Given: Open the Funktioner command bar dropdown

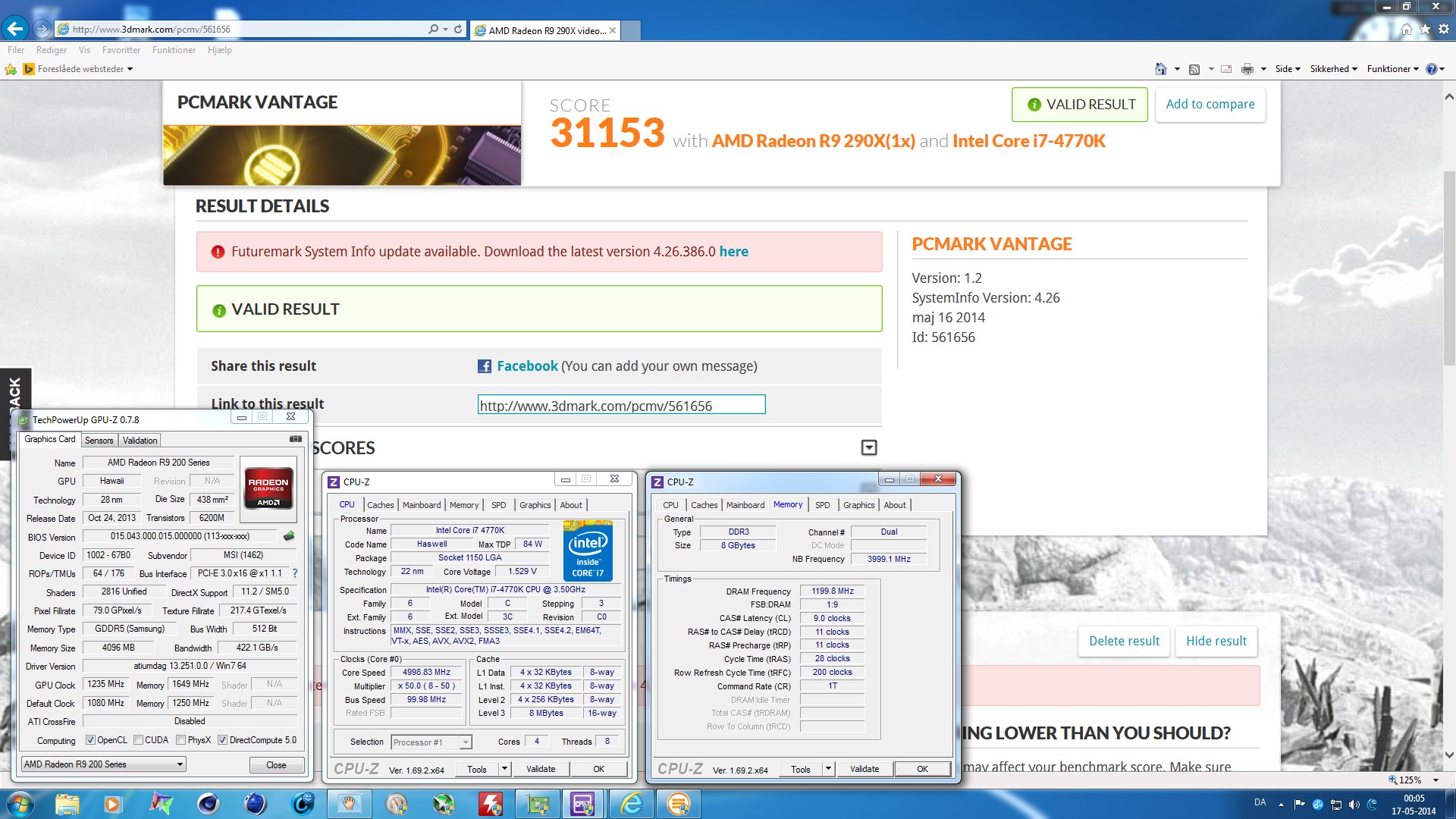Looking at the screenshot, I should click(1393, 69).
